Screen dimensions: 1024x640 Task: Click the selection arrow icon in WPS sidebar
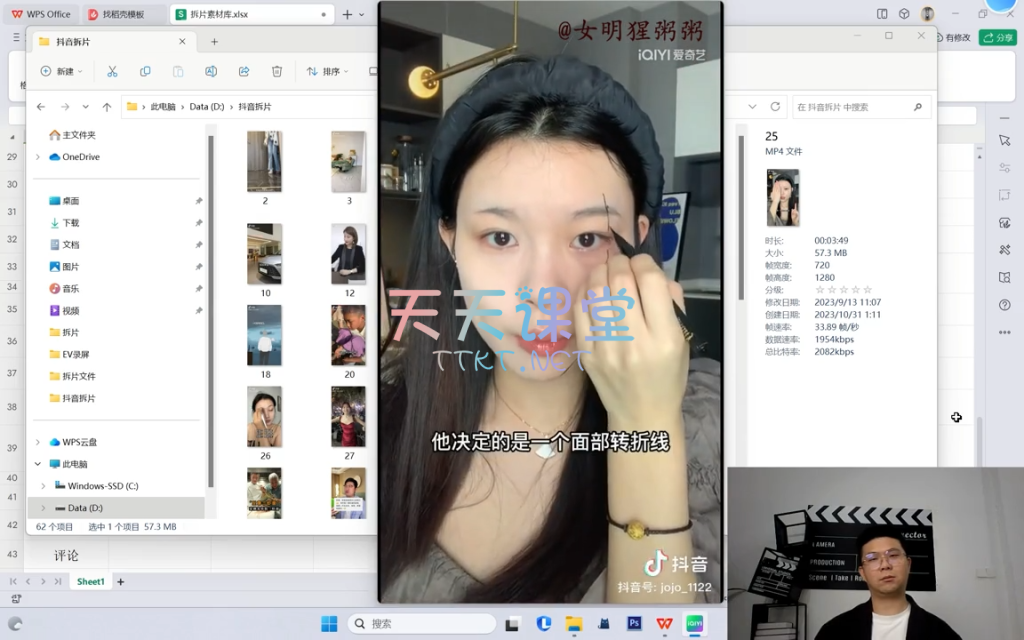[x=1004, y=141]
